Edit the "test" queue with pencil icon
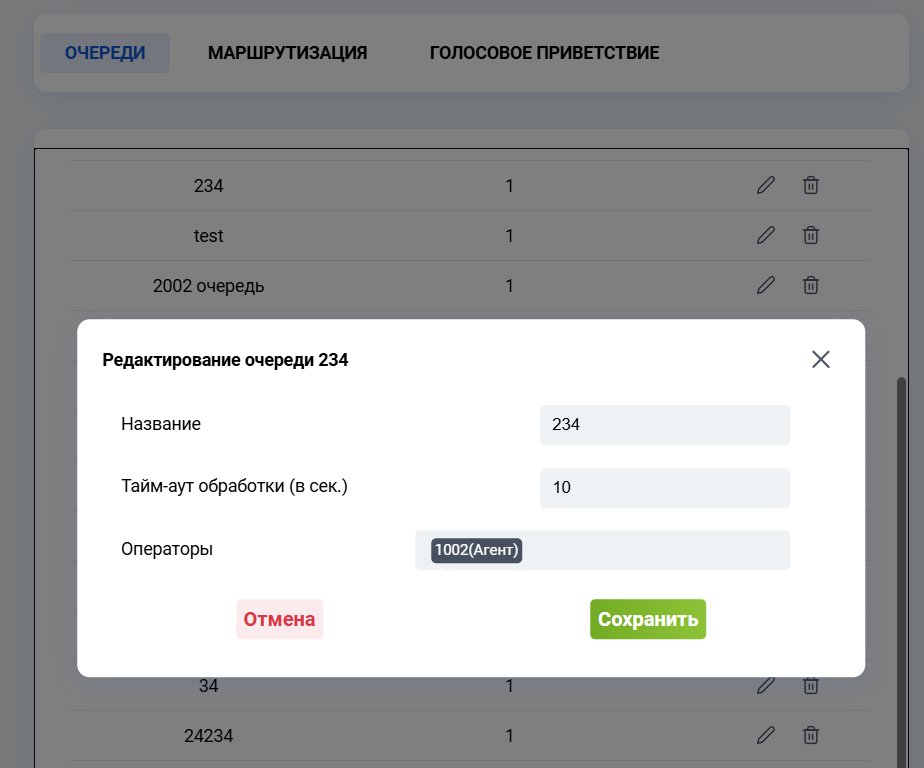 coord(765,235)
